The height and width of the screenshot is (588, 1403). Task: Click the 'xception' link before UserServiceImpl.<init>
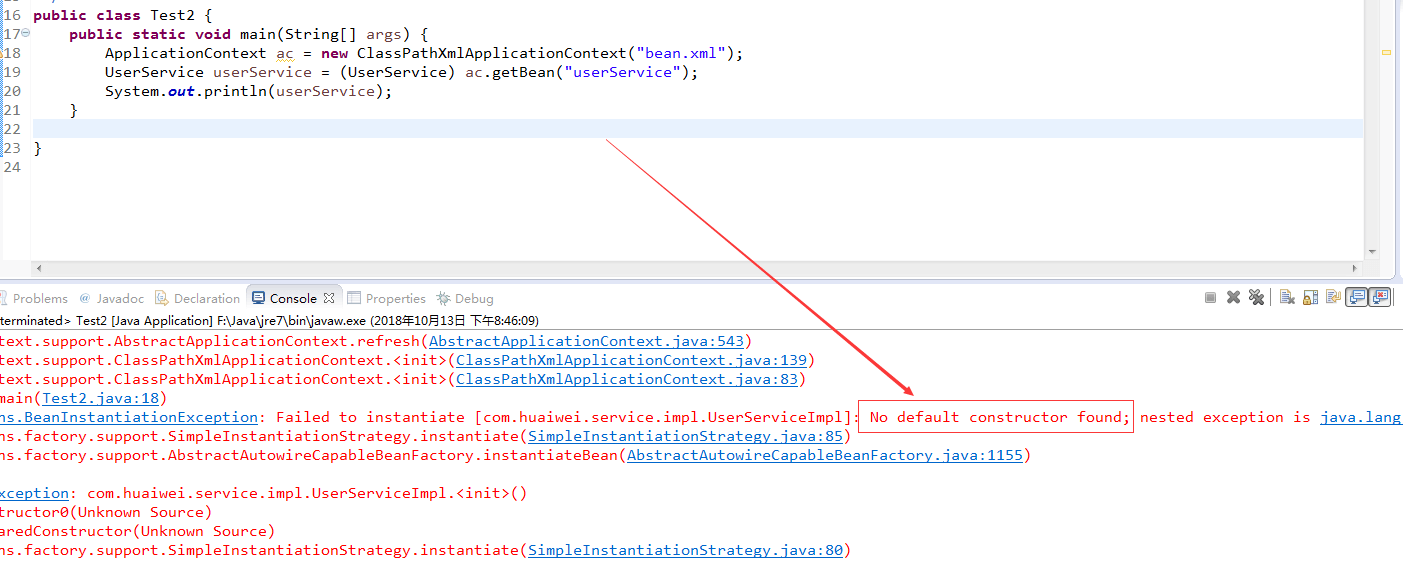coord(34,493)
